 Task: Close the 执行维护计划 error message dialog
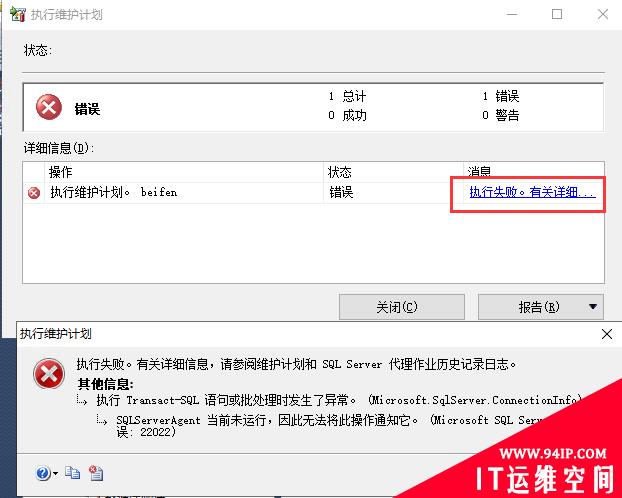point(607,334)
